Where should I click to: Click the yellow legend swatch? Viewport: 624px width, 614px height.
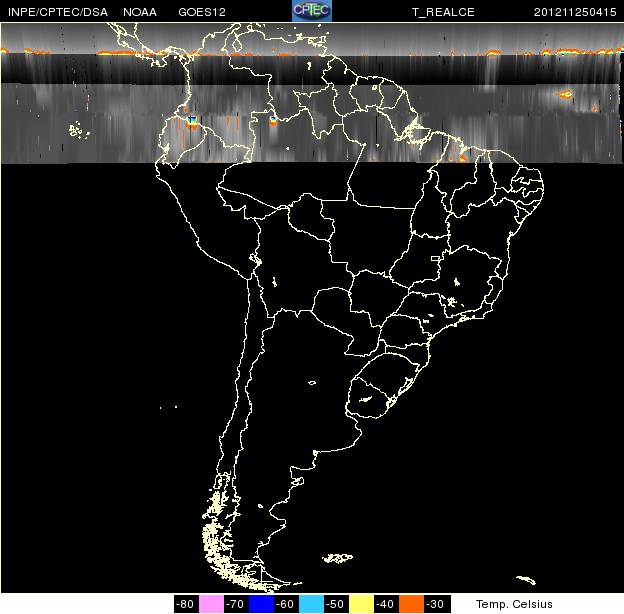coord(361,604)
